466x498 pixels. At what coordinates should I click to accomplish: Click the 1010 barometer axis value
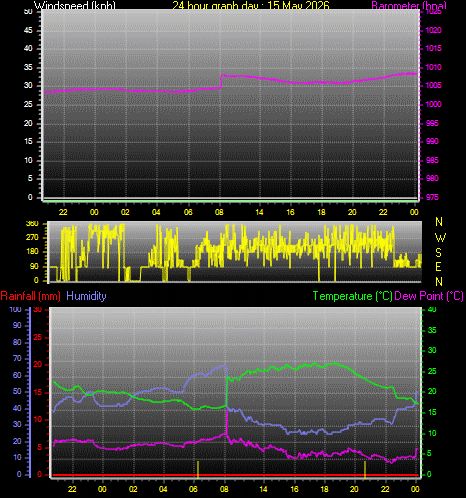pyautogui.click(x=433, y=67)
